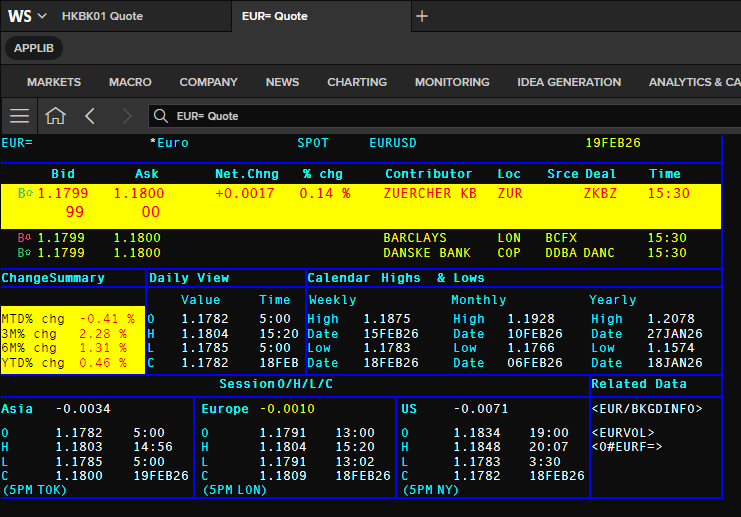Open the hamburger menu icon
This screenshot has width=741, height=517.
[x=19, y=116]
